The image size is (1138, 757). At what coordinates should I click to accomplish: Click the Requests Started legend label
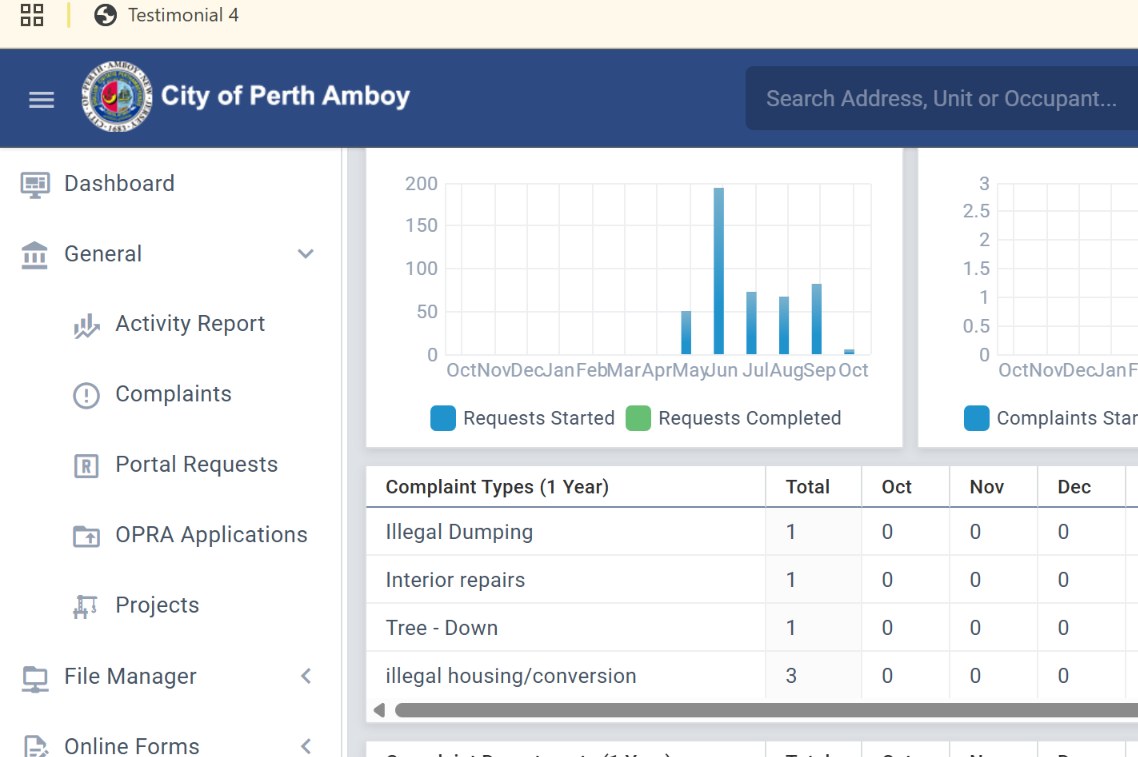[539, 418]
